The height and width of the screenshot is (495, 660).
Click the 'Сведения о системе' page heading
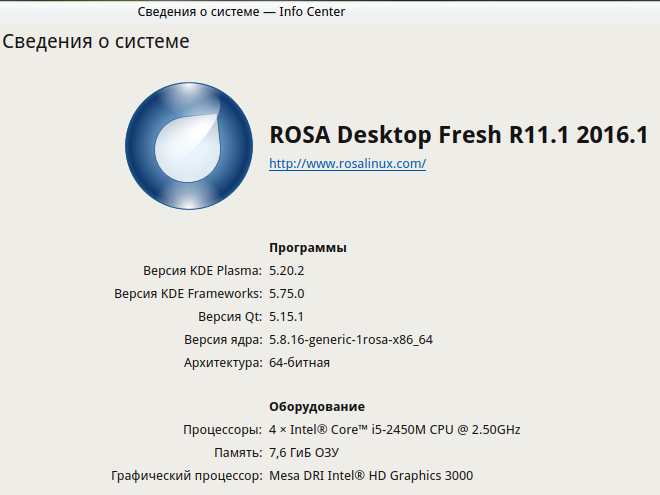coord(96,42)
